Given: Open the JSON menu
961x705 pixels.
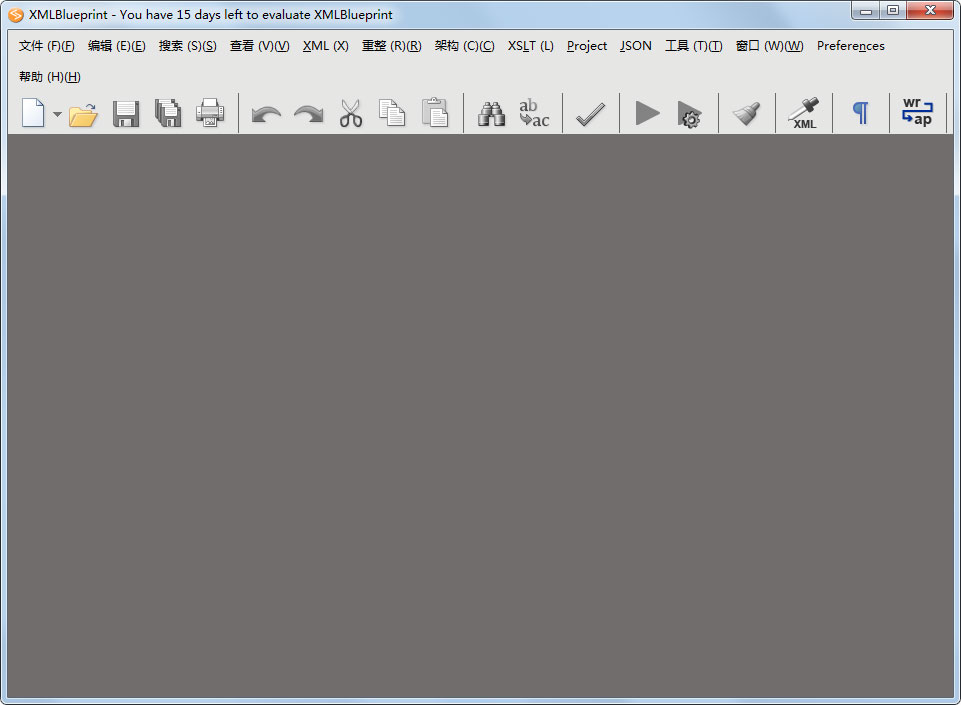Looking at the screenshot, I should 636,46.
